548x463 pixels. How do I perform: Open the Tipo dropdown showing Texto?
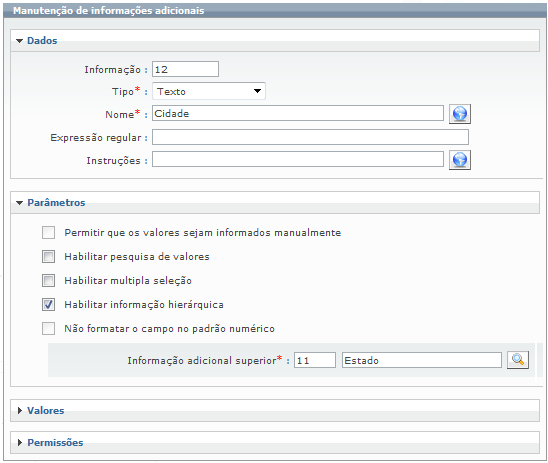tap(209, 91)
